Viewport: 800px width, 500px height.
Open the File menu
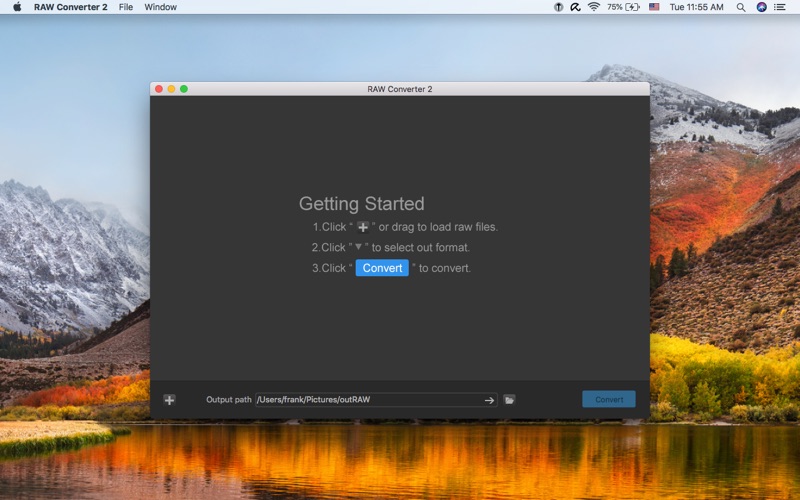coord(125,7)
